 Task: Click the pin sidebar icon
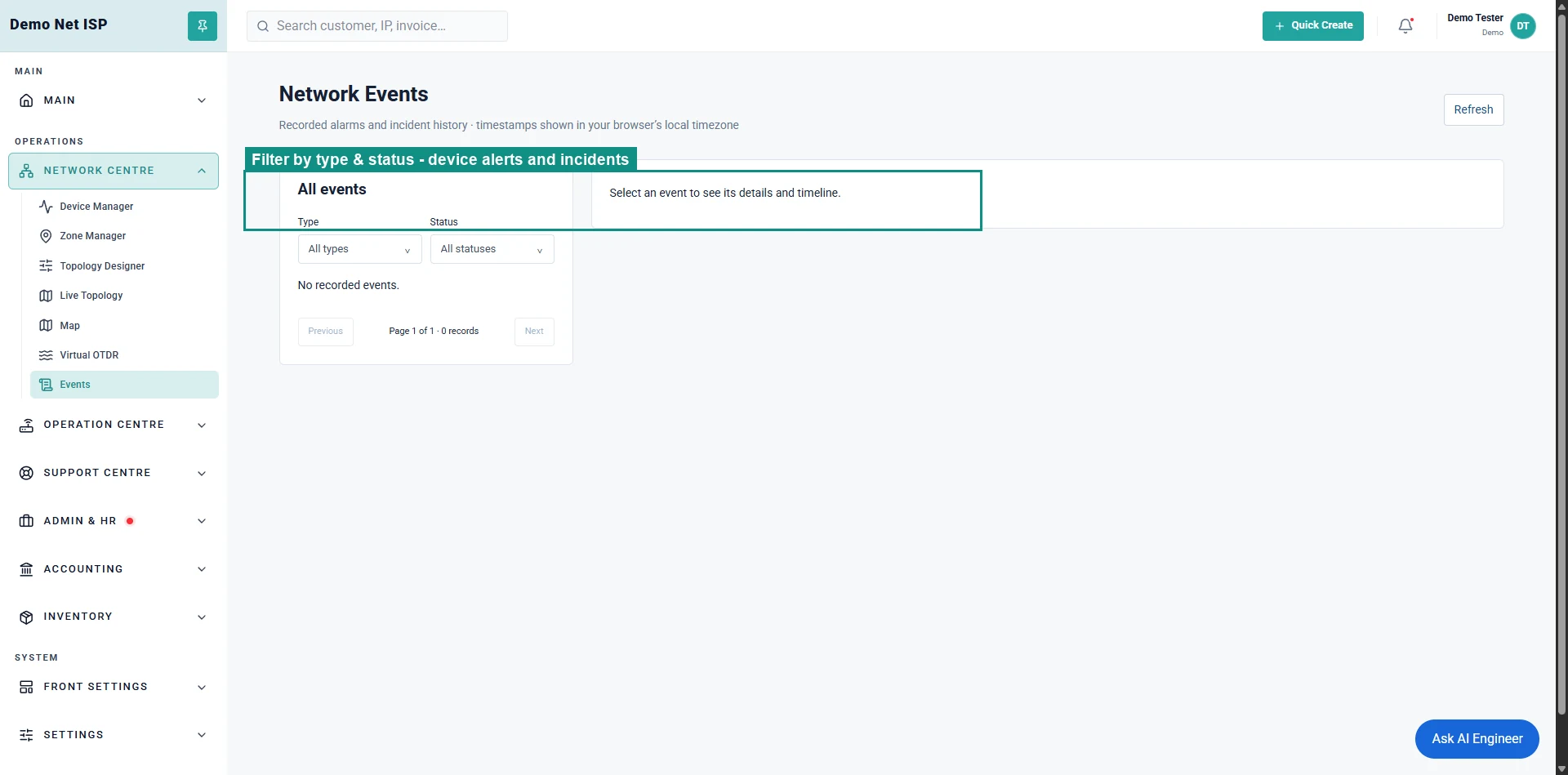click(x=202, y=26)
